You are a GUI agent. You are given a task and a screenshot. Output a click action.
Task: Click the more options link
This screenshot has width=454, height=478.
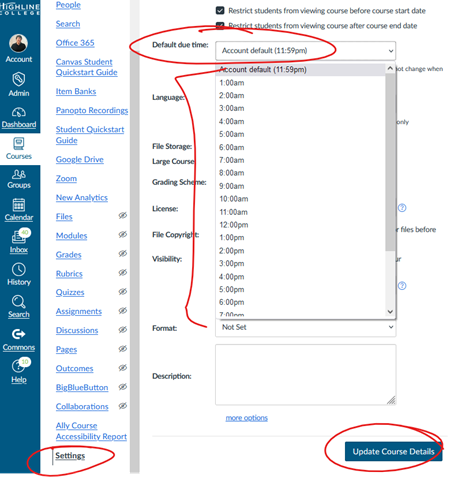[247, 418]
